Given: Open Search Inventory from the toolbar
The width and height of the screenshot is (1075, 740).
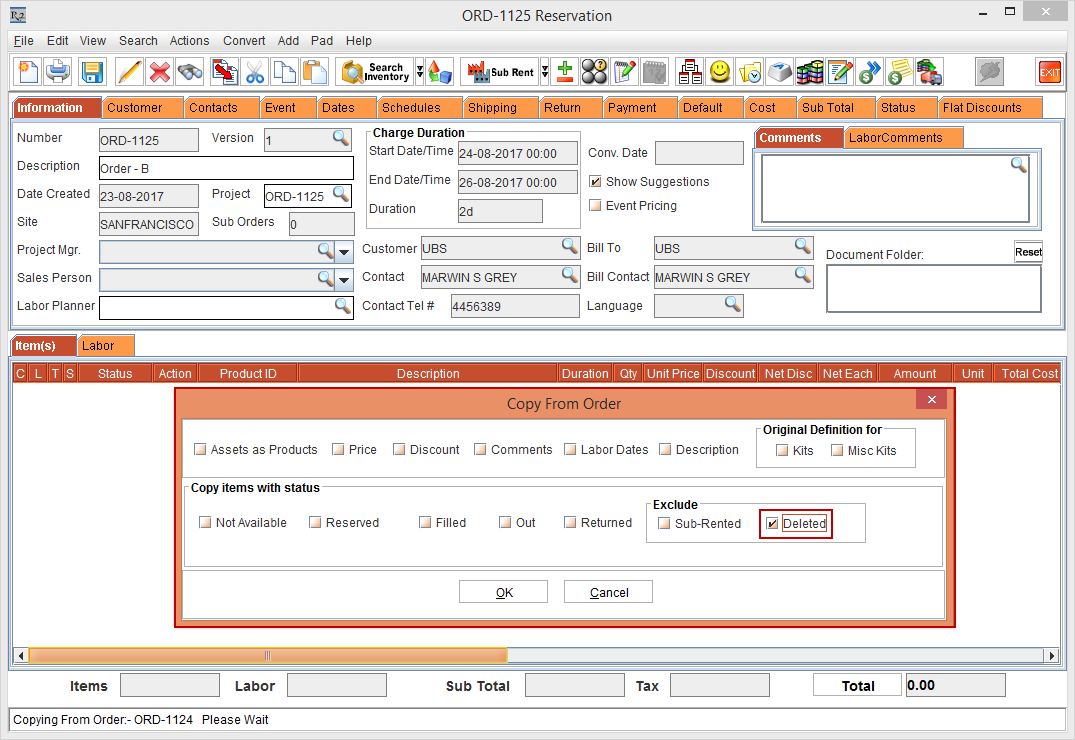Looking at the screenshot, I should click(x=376, y=72).
